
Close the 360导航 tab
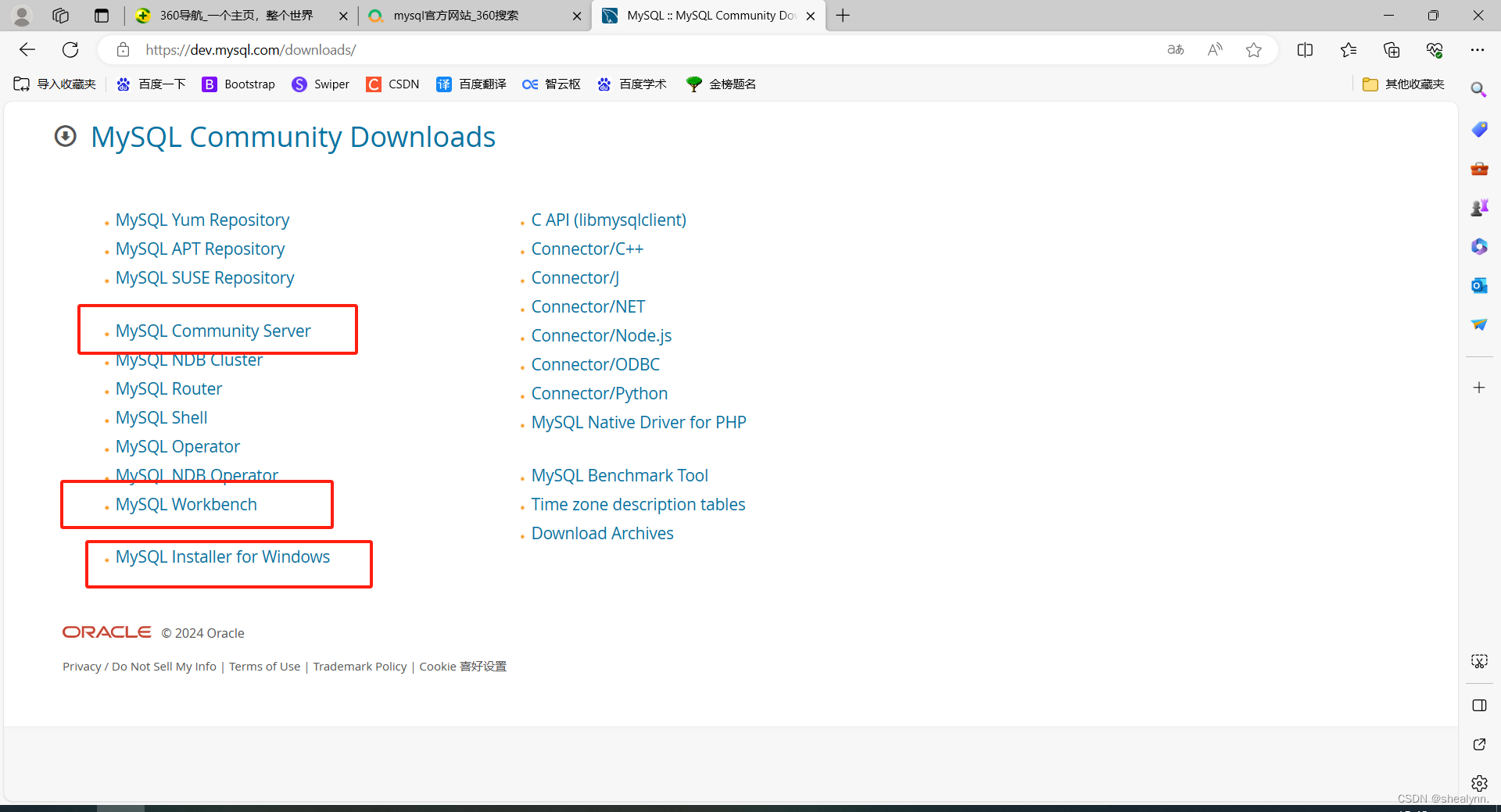click(343, 16)
